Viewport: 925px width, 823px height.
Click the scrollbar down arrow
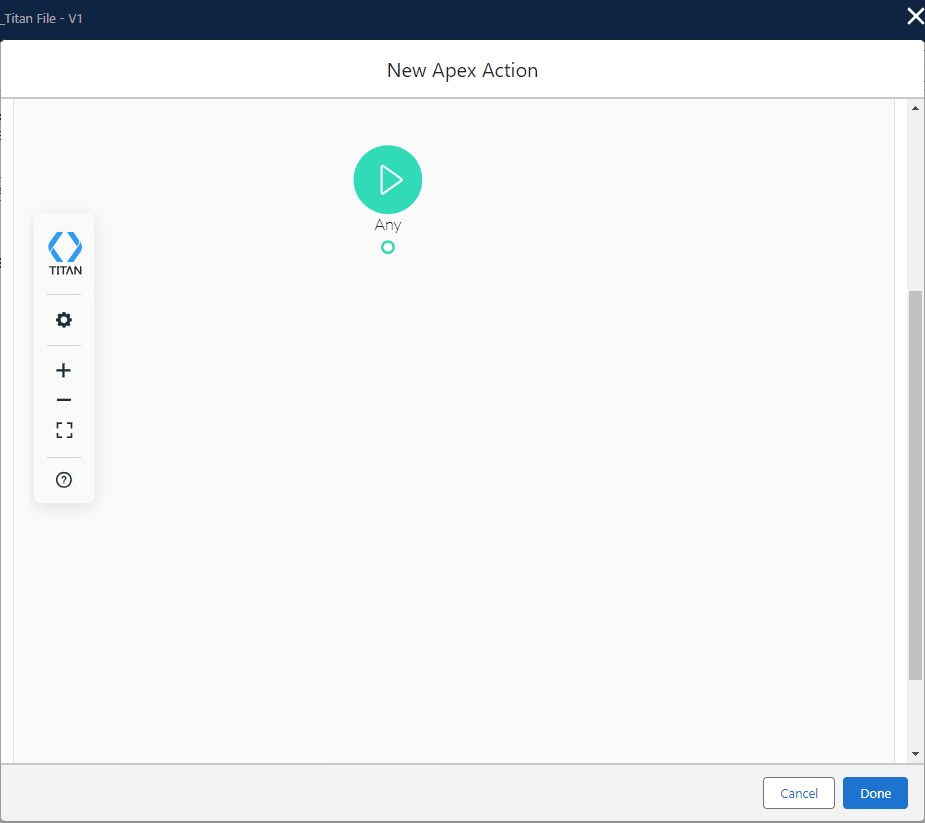pos(914,753)
